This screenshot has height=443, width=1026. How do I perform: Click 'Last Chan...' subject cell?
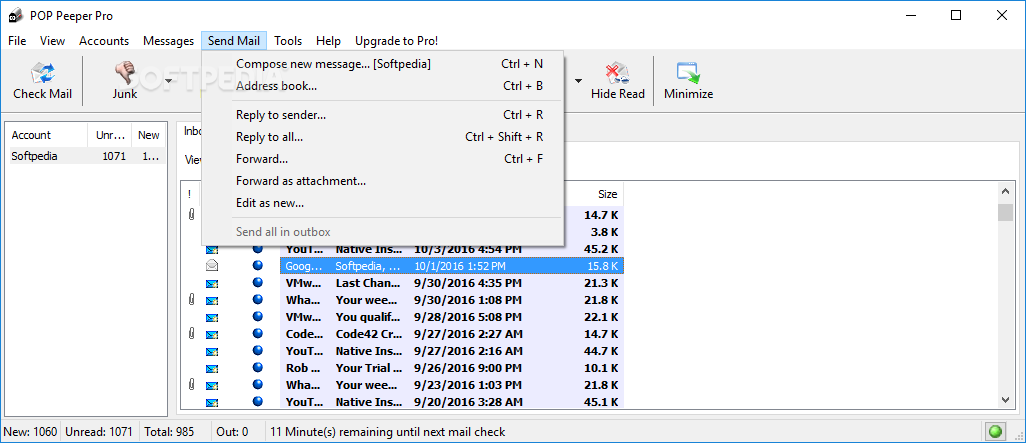(368, 283)
